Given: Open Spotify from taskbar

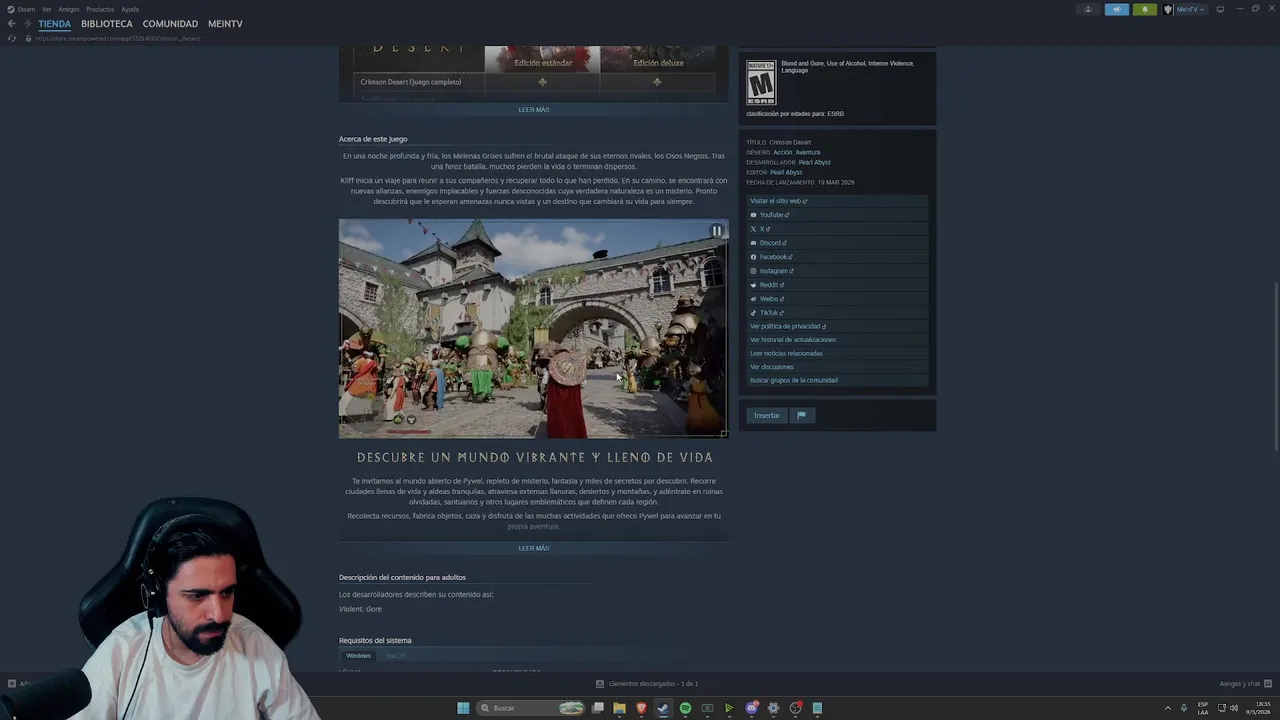Looking at the screenshot, I should (x=685, y=708).
